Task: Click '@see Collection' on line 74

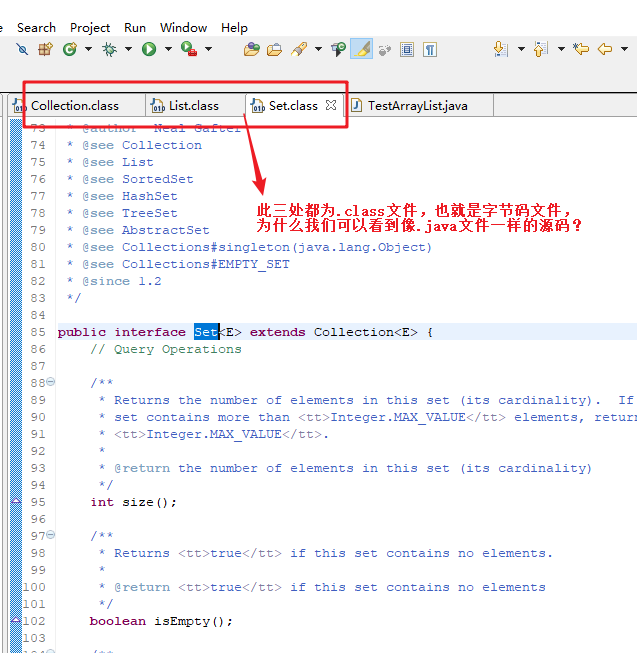Action: click(x=142, y=145)
